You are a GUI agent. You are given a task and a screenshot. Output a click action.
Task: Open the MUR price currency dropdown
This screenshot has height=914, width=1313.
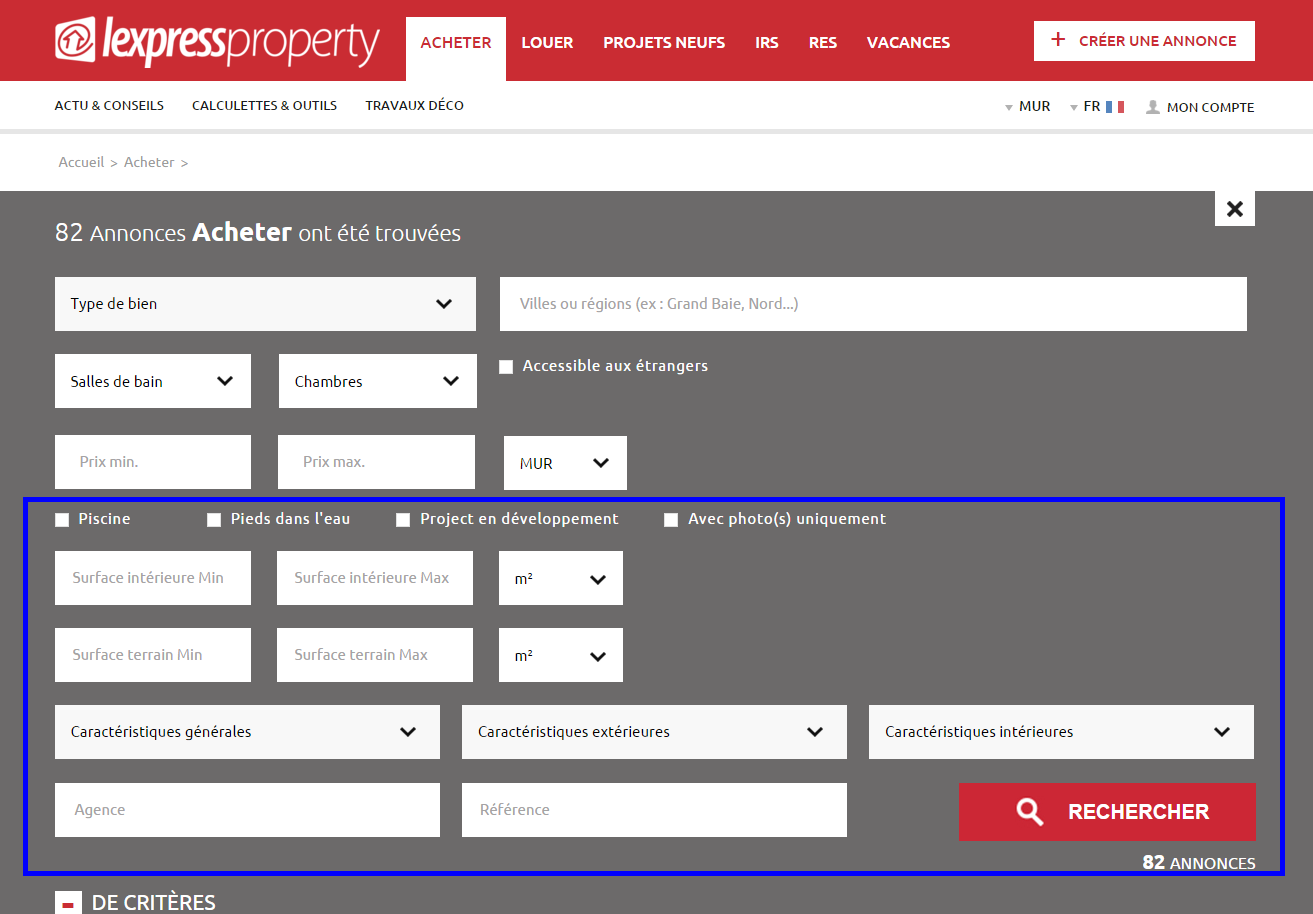pyautogui.click(x=565, y=463)
